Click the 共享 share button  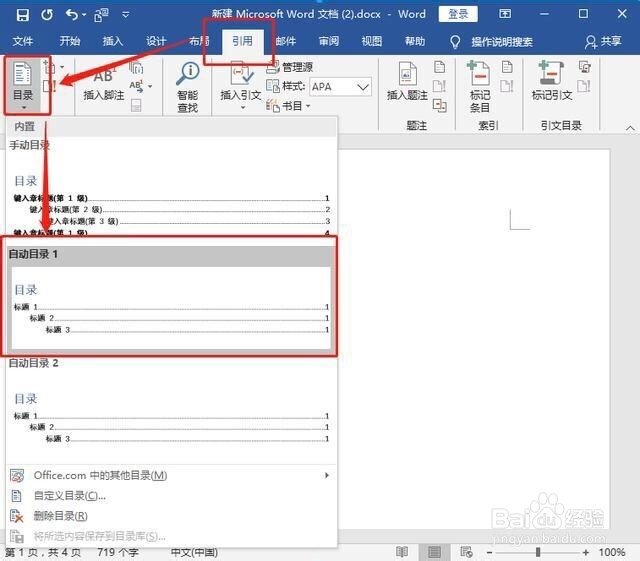(603, 41)
